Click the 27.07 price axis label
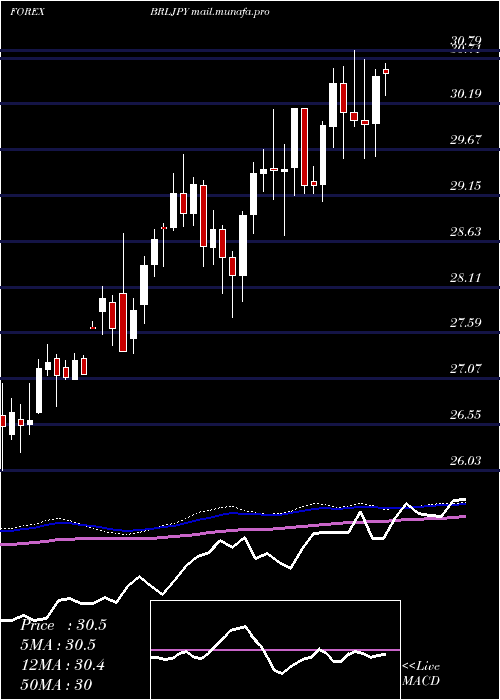 [466, 369]
